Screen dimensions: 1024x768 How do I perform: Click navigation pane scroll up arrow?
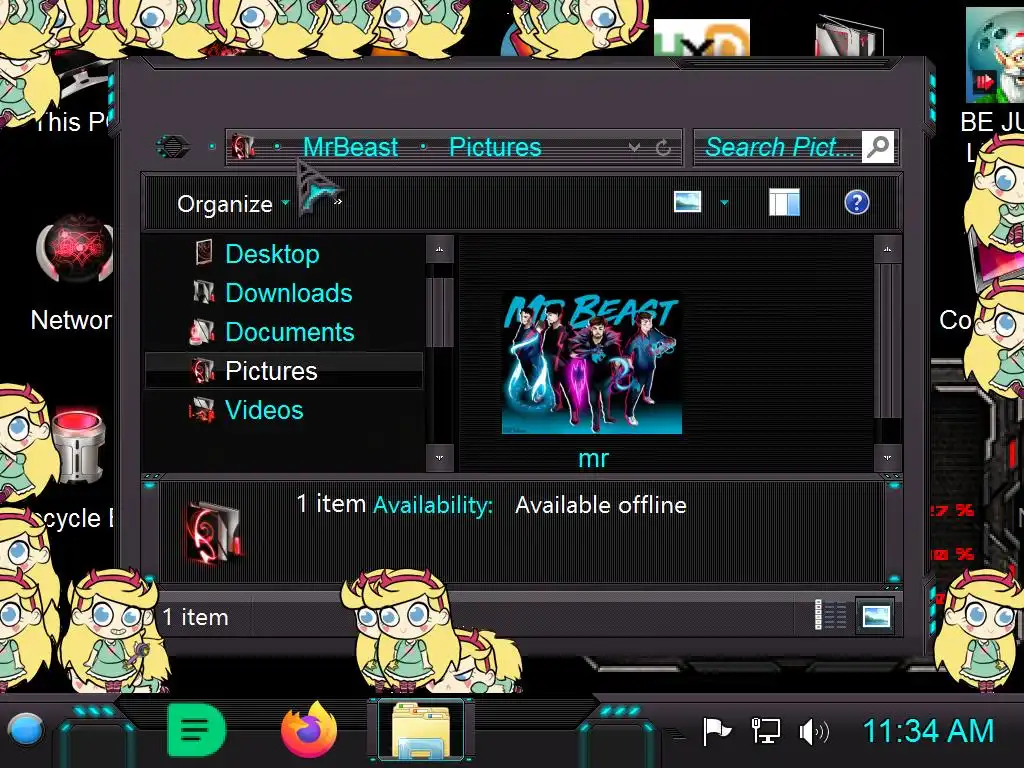pyautogui.click(x=440, y=249)
